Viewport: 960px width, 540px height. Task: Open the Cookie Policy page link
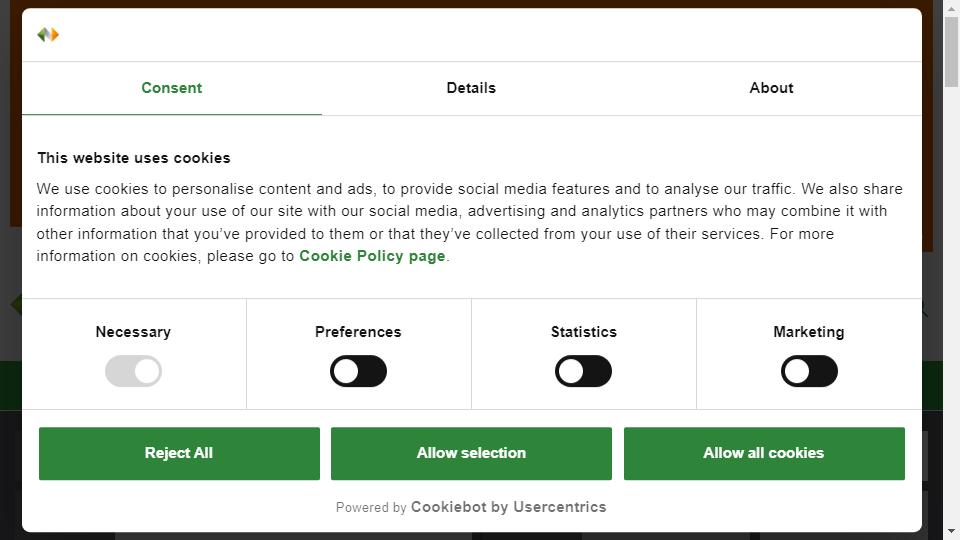tap(372, 256)
